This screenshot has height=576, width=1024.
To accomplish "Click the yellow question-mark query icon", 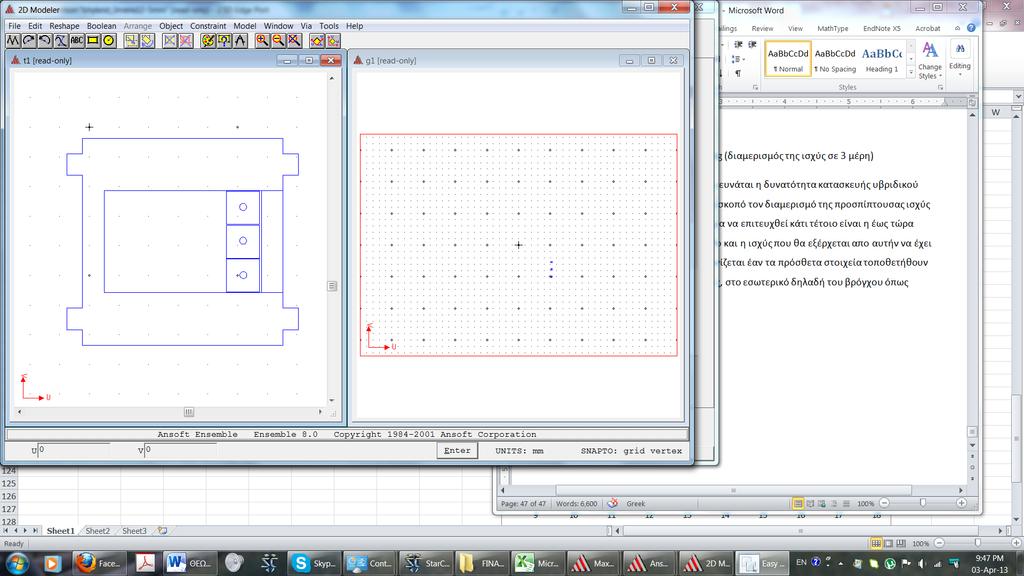I will tap(225, 40).
